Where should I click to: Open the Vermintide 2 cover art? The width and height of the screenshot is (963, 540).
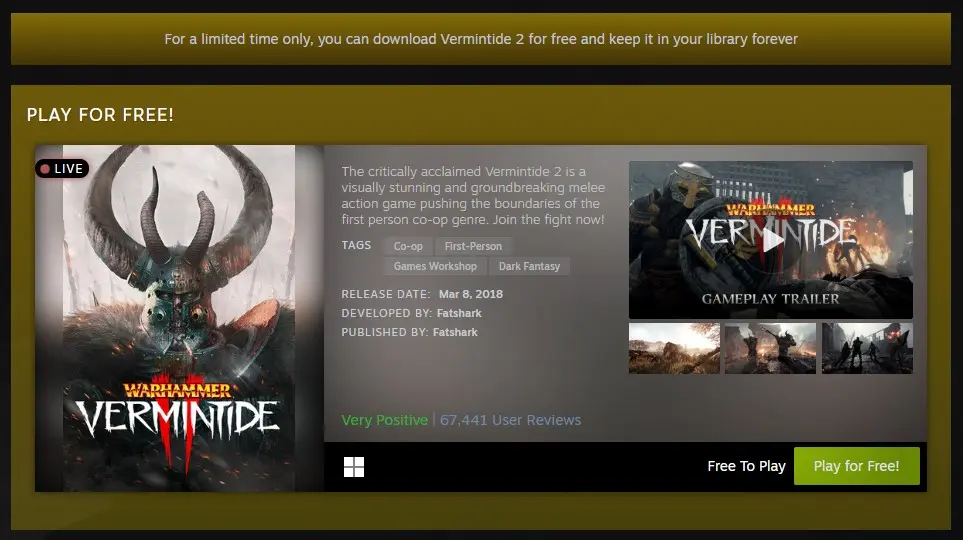pyautogui.click(x=179, y=318)
